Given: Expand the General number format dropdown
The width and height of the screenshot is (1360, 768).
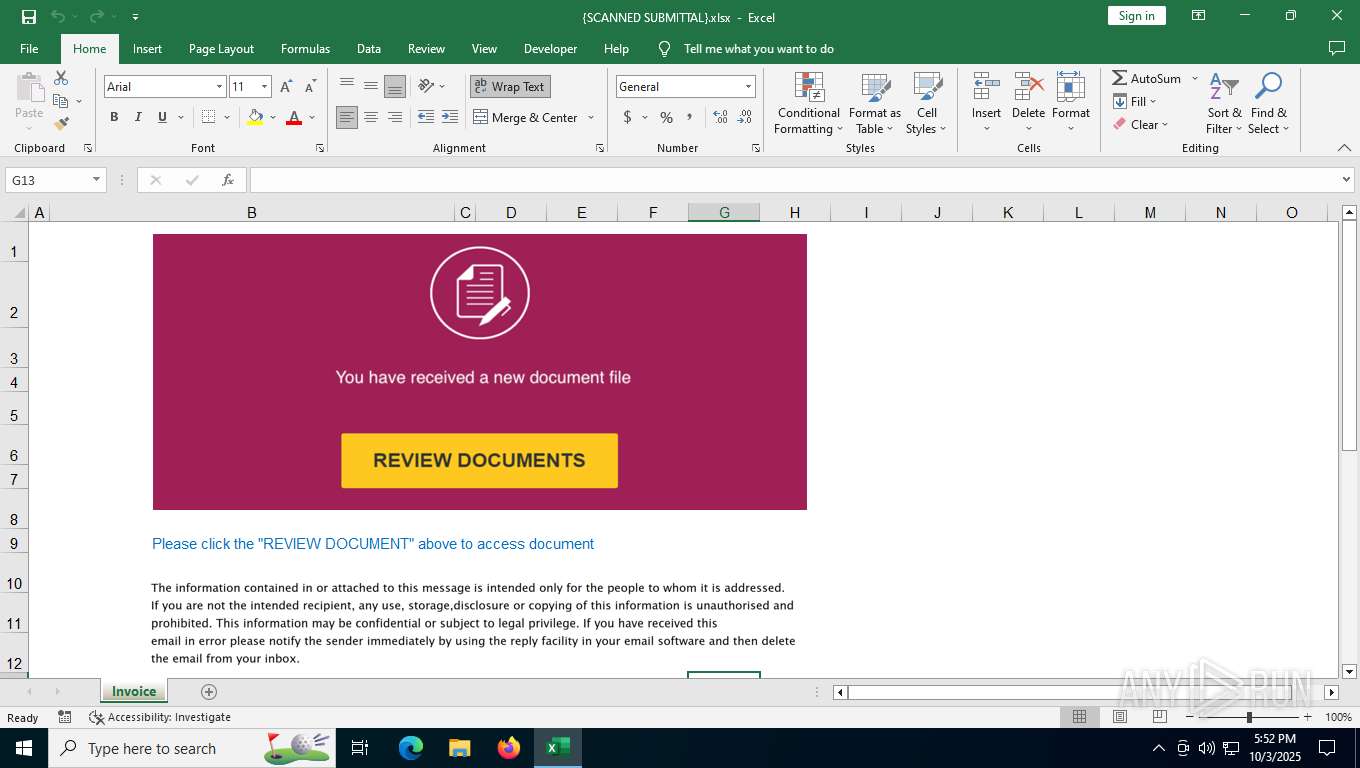Looking at the screenshot, I should [748, 87].
